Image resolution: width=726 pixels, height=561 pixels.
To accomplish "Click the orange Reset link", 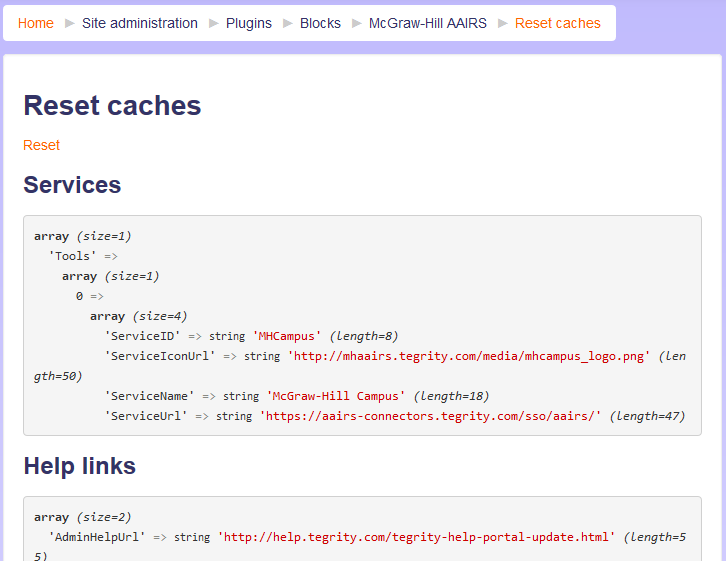I will coord(42,145).
